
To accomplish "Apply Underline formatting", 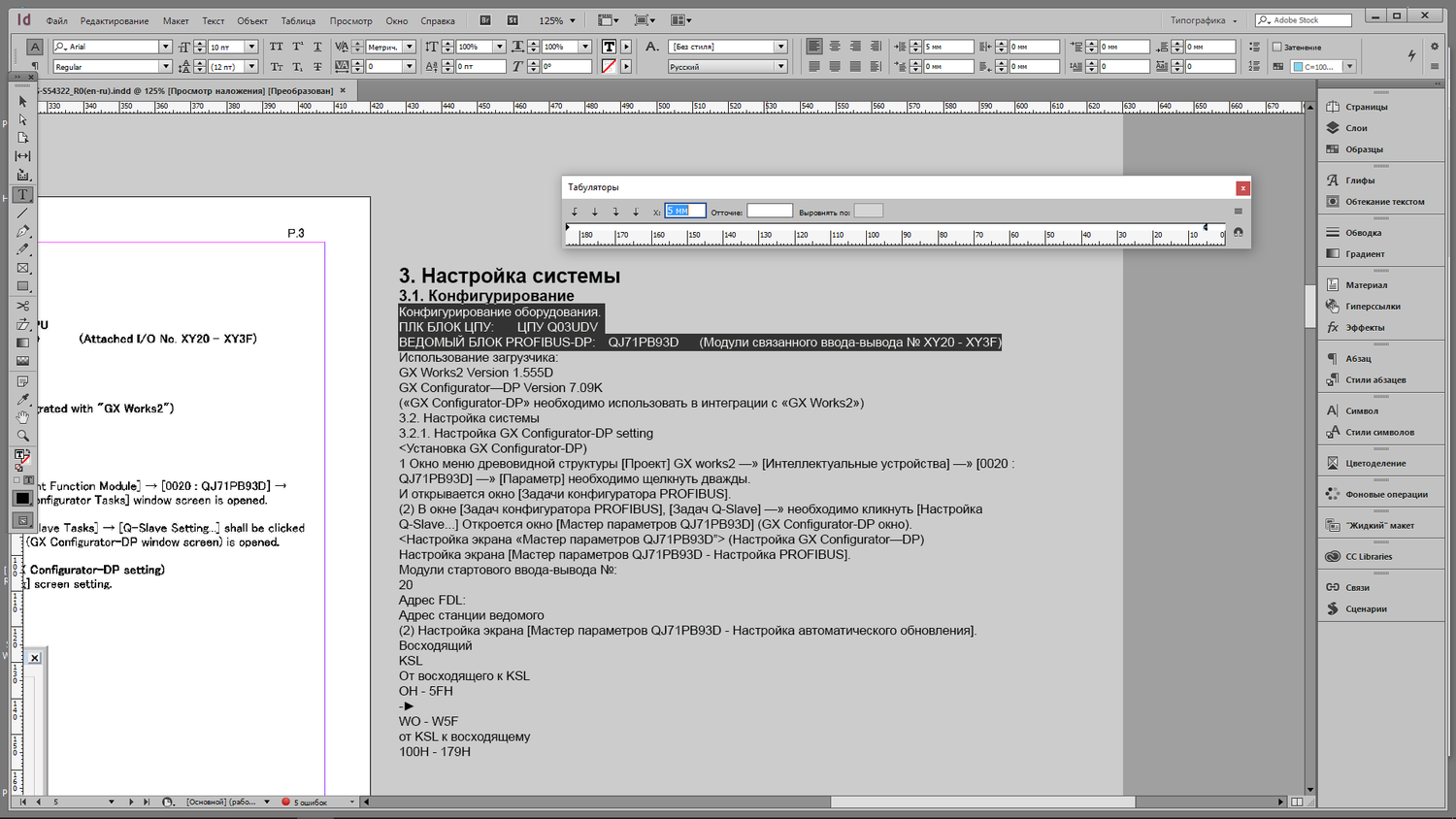I will [x=317, y=47].
